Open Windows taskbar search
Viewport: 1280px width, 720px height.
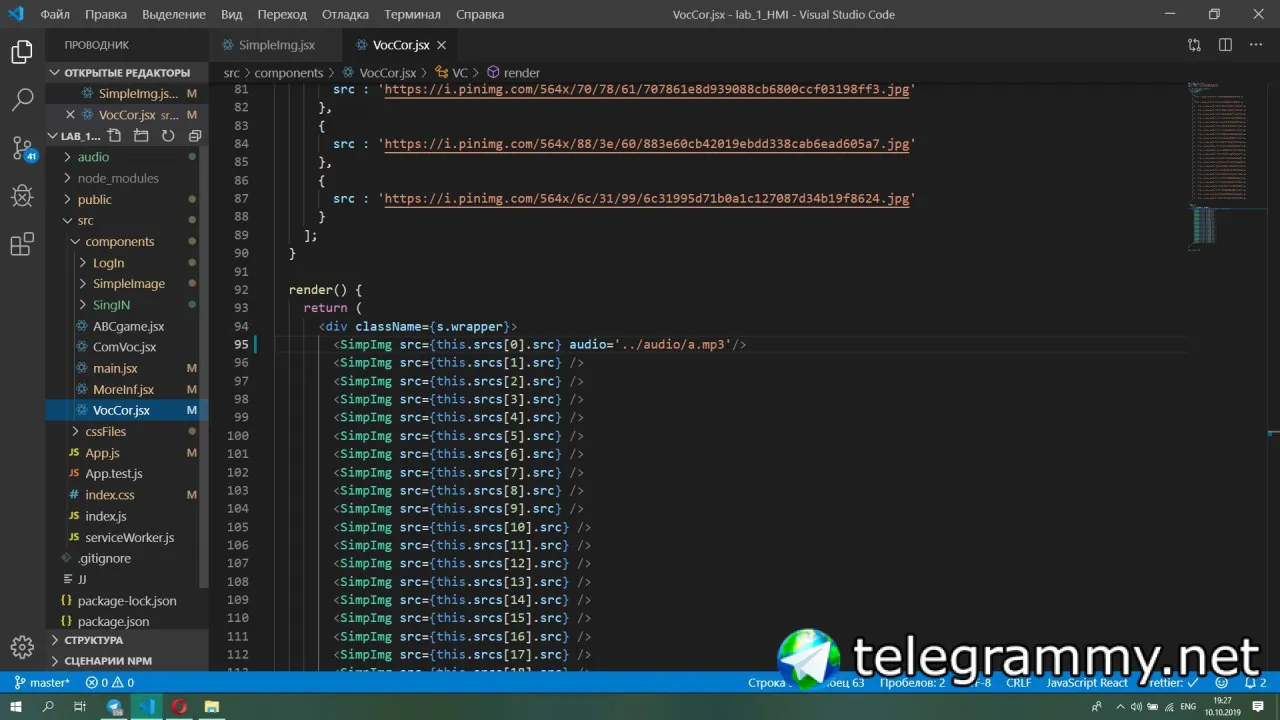[x=48, y=707]
